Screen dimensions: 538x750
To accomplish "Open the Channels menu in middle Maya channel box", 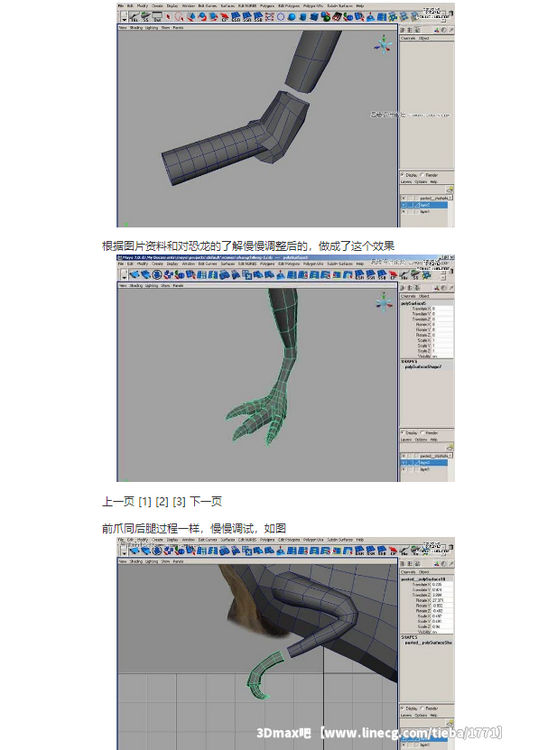I will tap(408, 296).
